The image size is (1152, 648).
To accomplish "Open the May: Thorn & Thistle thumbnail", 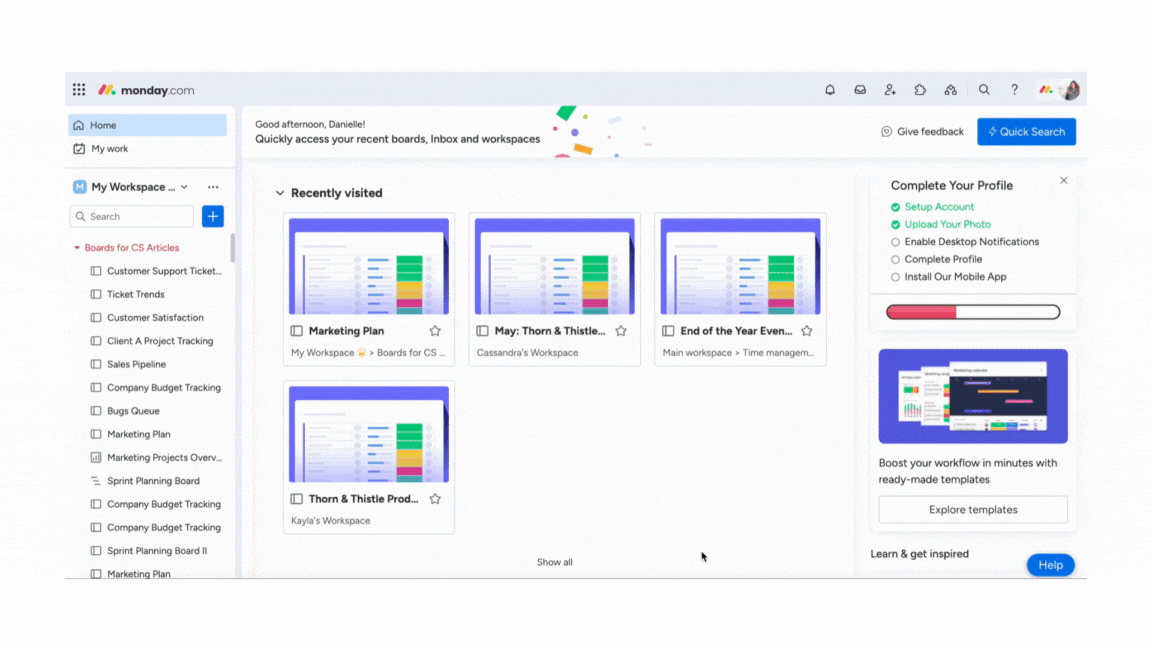I will pos(555,266).
